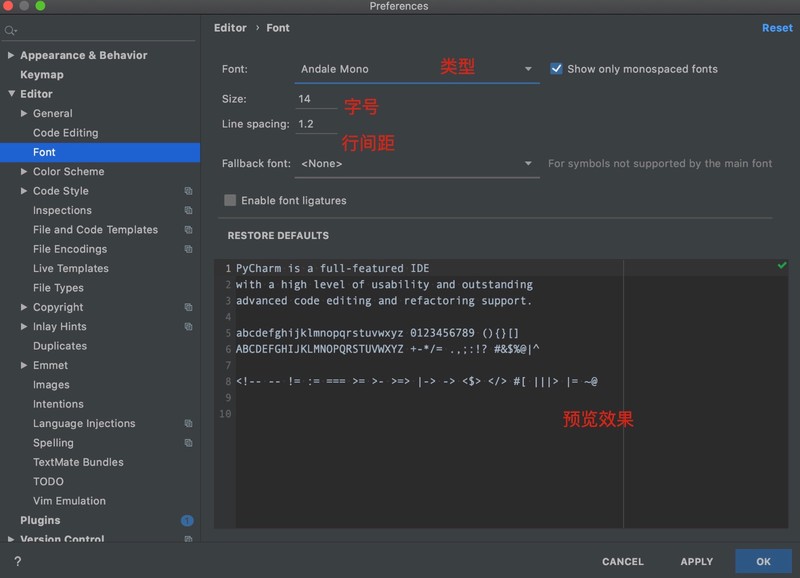Open Intentions settings
The width and height of the screenshot is (800, 578).
[58, 404]
